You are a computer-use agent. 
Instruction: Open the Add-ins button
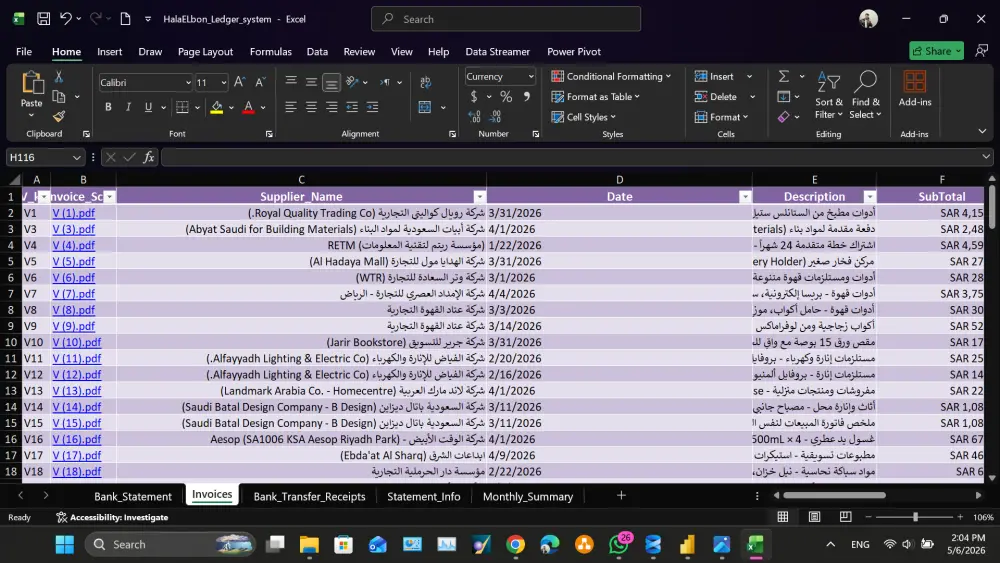(915, 89)
